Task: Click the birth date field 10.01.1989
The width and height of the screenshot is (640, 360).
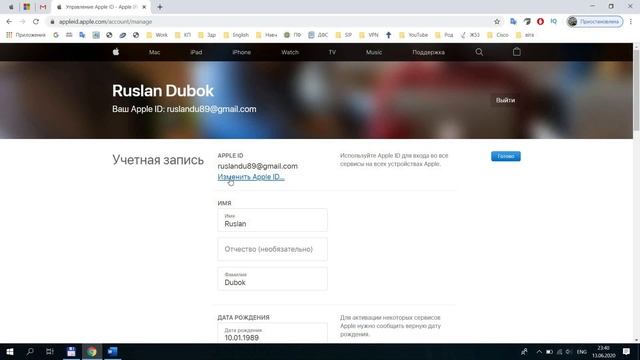Action: (x=272, y=333)
